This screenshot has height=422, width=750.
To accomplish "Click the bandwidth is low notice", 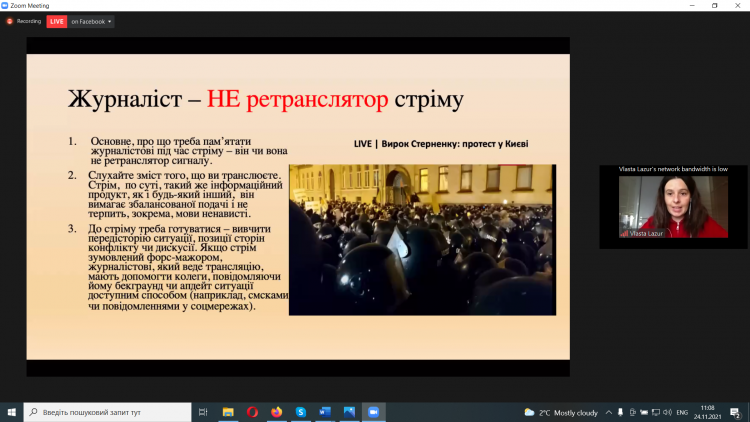I will pos(673,169).
